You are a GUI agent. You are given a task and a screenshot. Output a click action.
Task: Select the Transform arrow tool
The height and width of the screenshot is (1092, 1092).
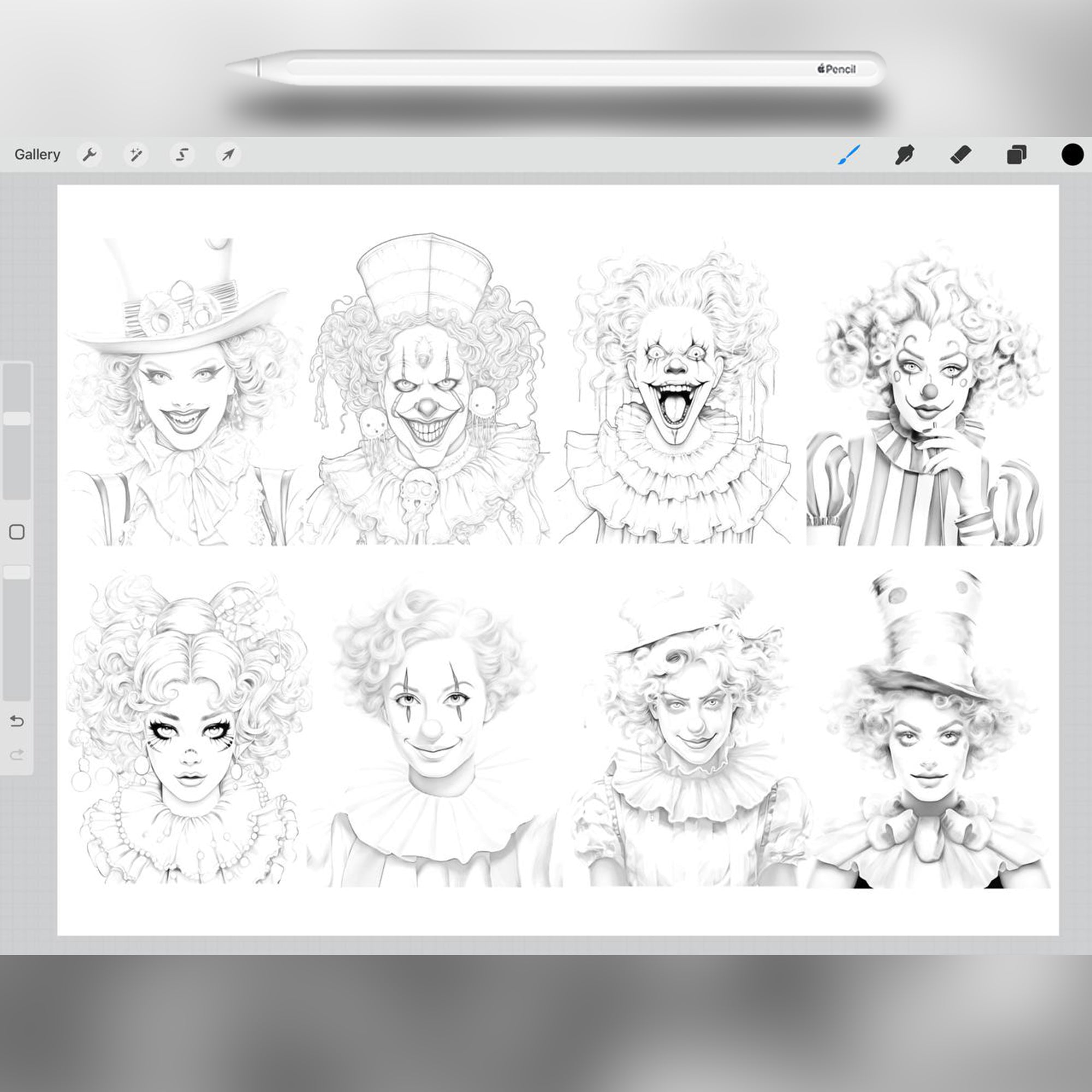pos(227,154)
